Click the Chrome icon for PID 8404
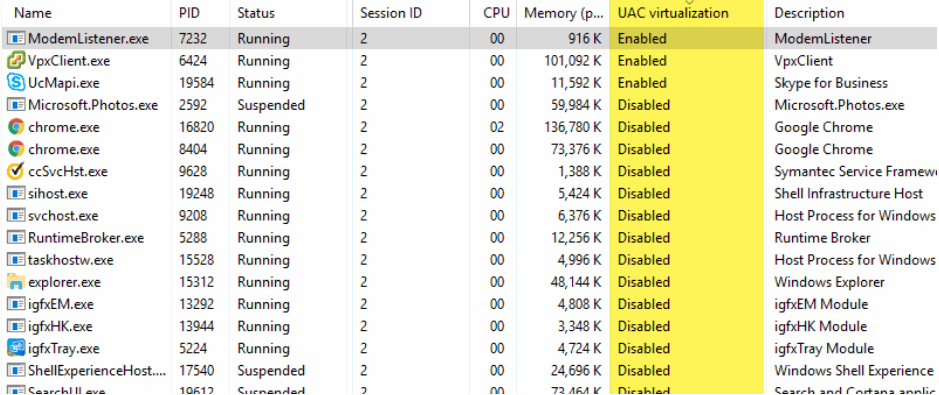 (16, 149)
